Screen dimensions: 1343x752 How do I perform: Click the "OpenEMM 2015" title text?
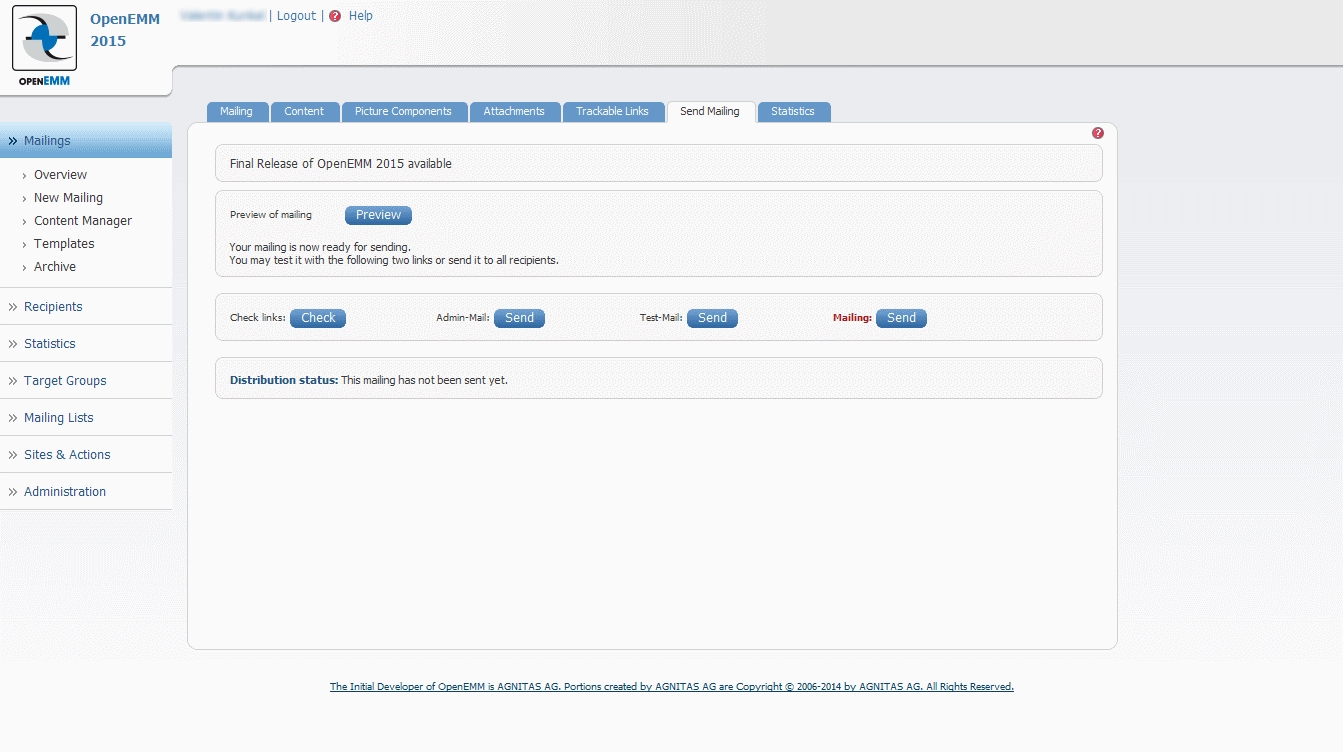(x=125, y=30)
